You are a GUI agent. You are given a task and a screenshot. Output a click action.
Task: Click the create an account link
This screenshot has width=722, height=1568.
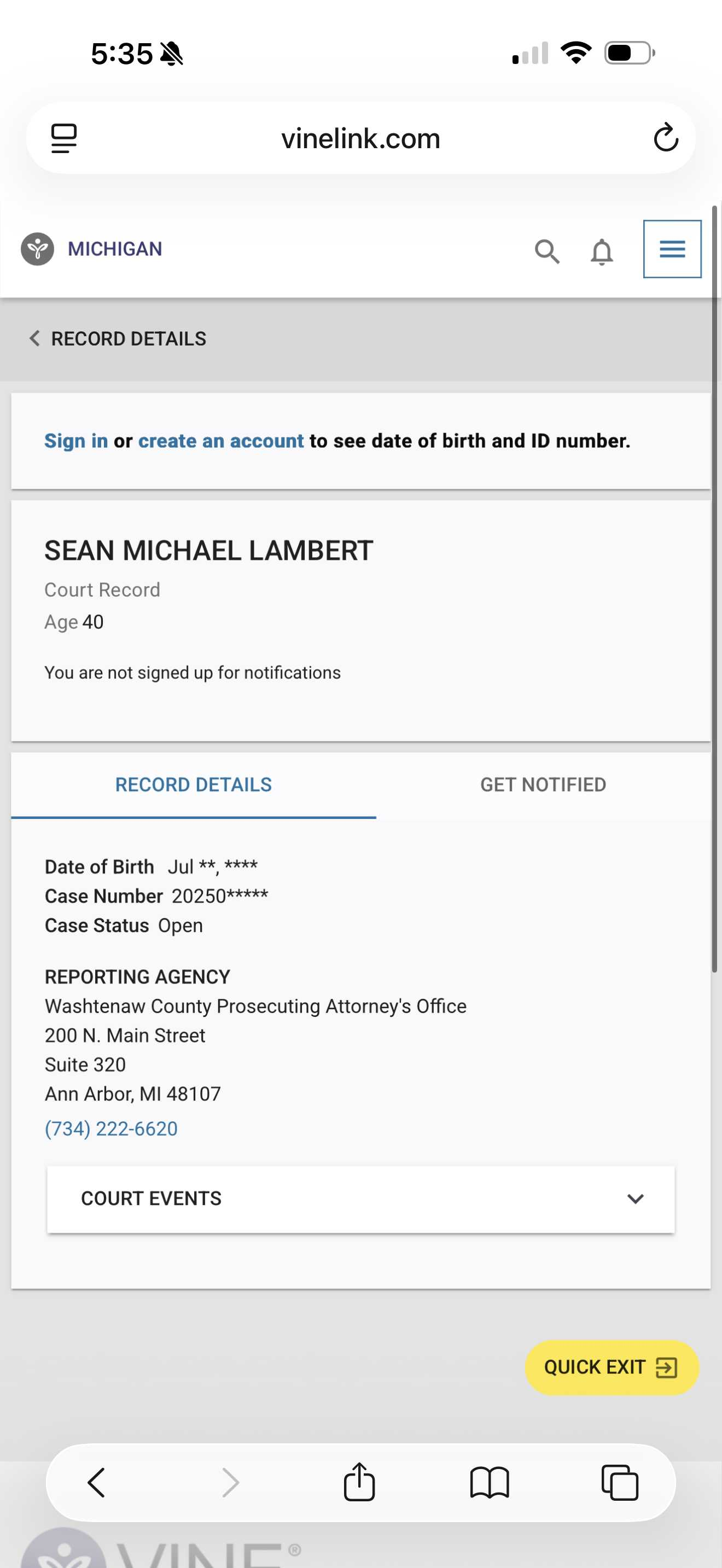(x=220, y=441)
